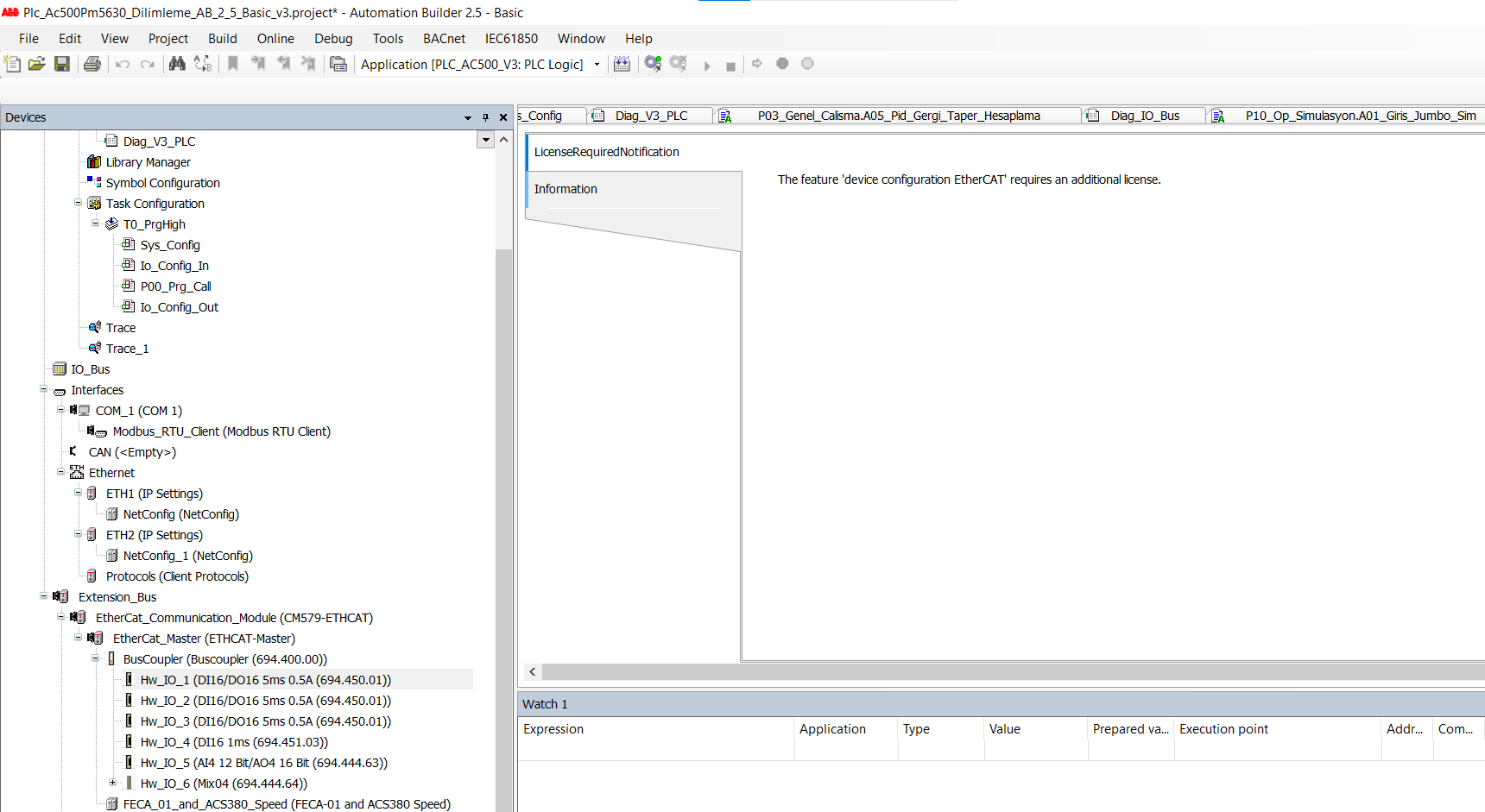Open the BACnet menu
Screen dimensions: 1485x812
pos(444,39)
